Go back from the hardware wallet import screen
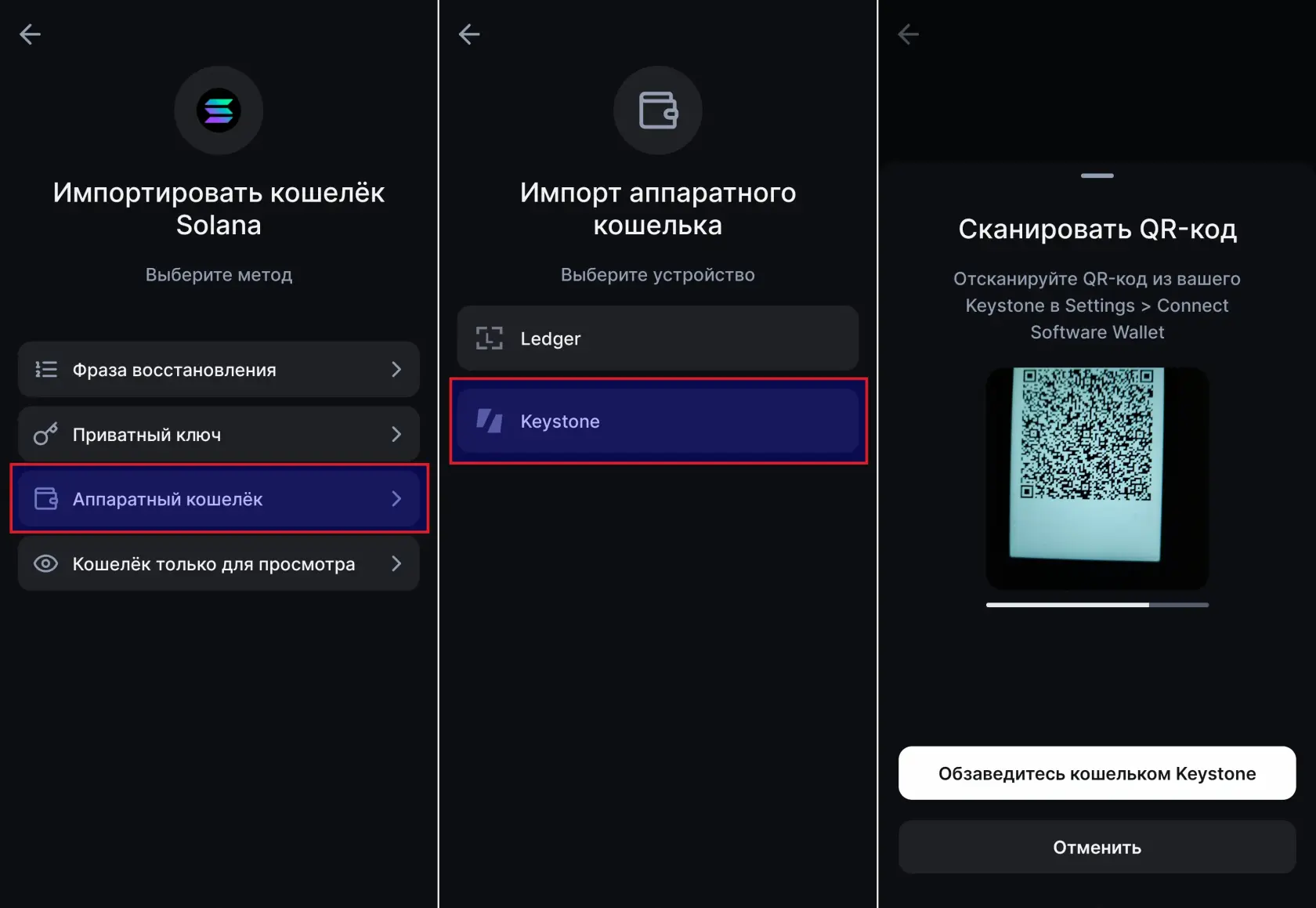 (x=469, y=34)
